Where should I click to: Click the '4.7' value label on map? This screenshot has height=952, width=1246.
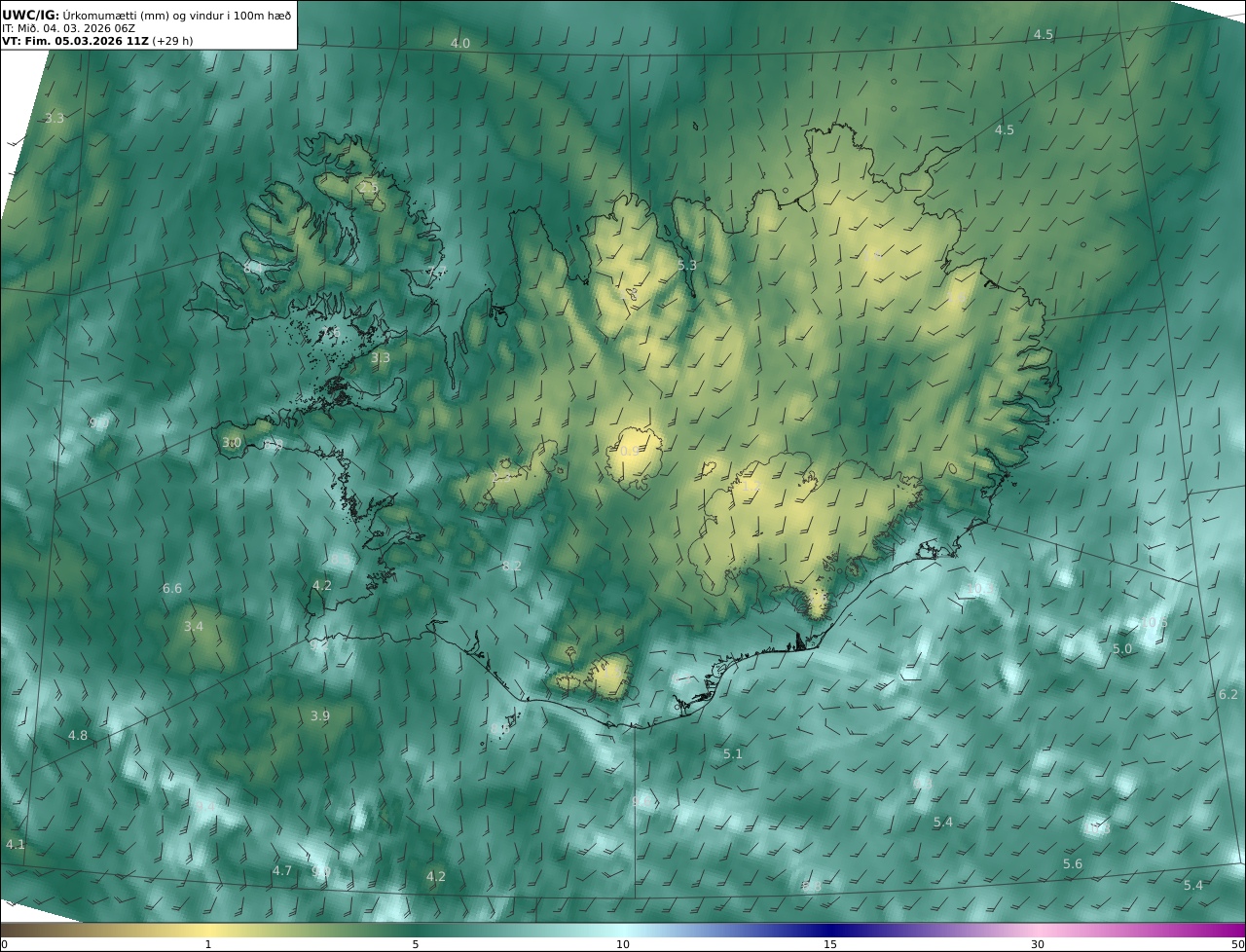[x=282, y=870]
